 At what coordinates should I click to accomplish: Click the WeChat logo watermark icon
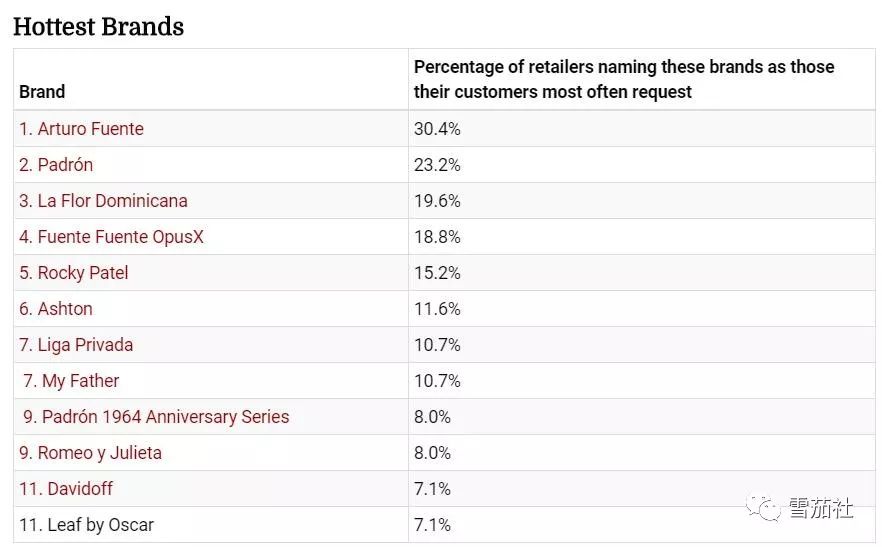(768, 508)
